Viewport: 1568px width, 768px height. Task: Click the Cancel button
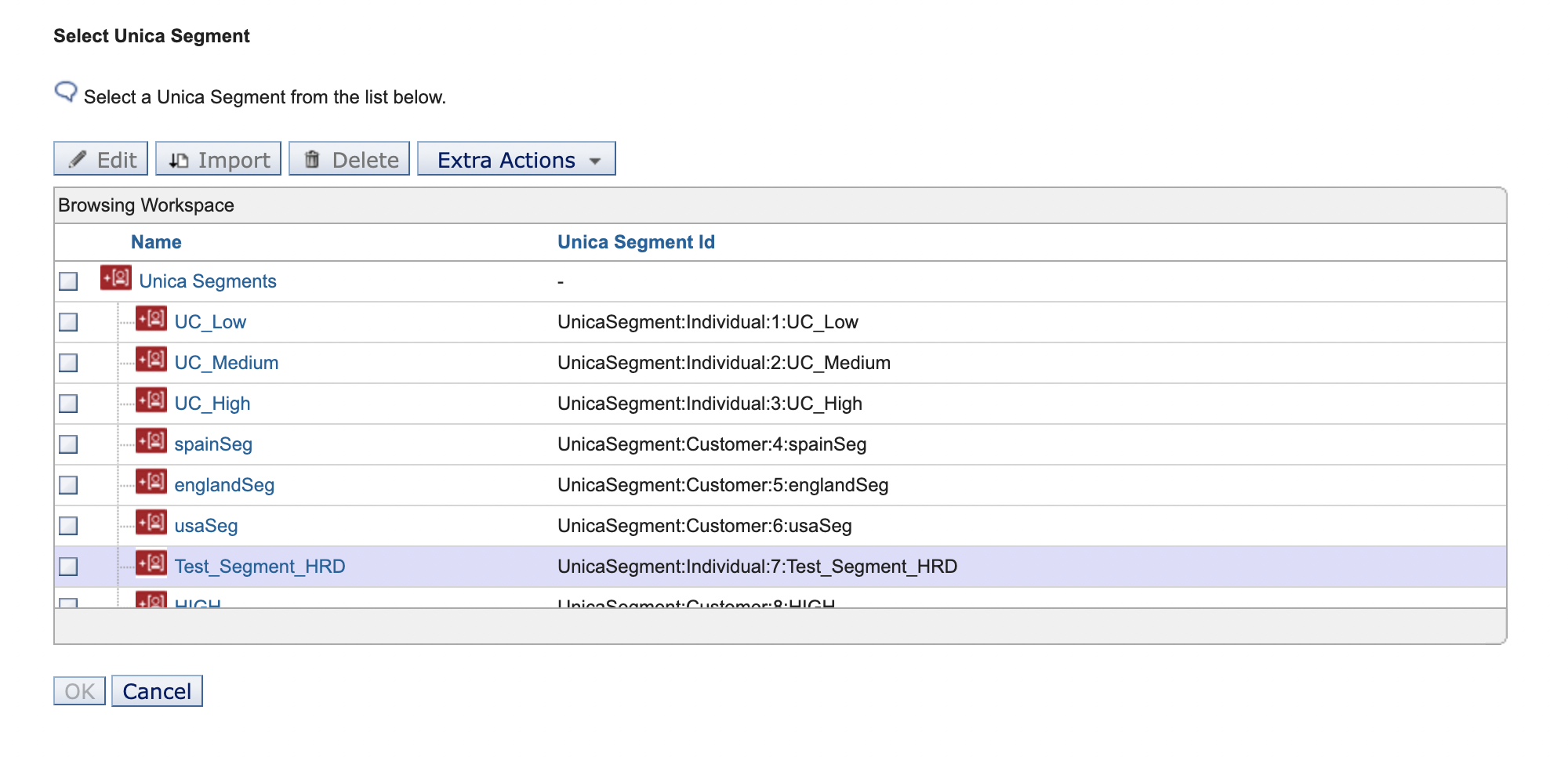(157, 690)
